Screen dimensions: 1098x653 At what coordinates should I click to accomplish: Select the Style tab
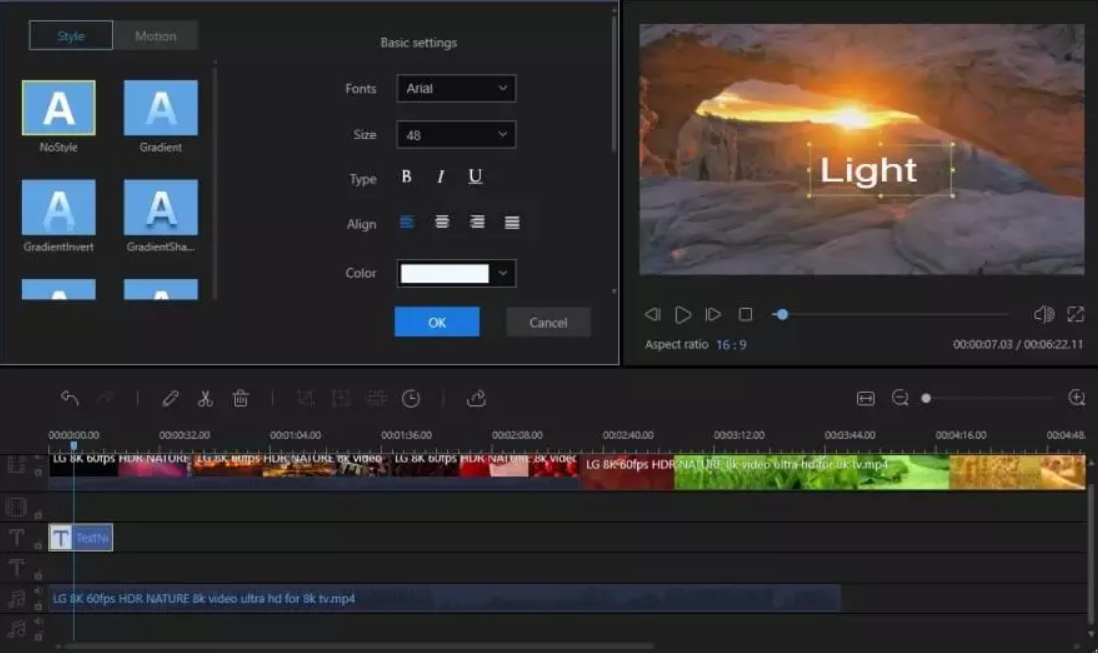[70, 35]
